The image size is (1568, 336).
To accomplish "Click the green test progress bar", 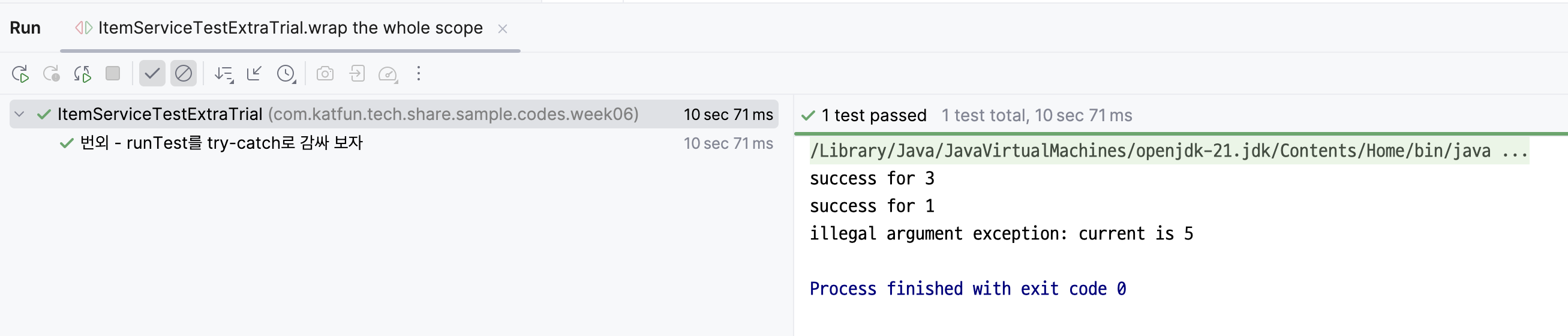I will click(1181, 133).
